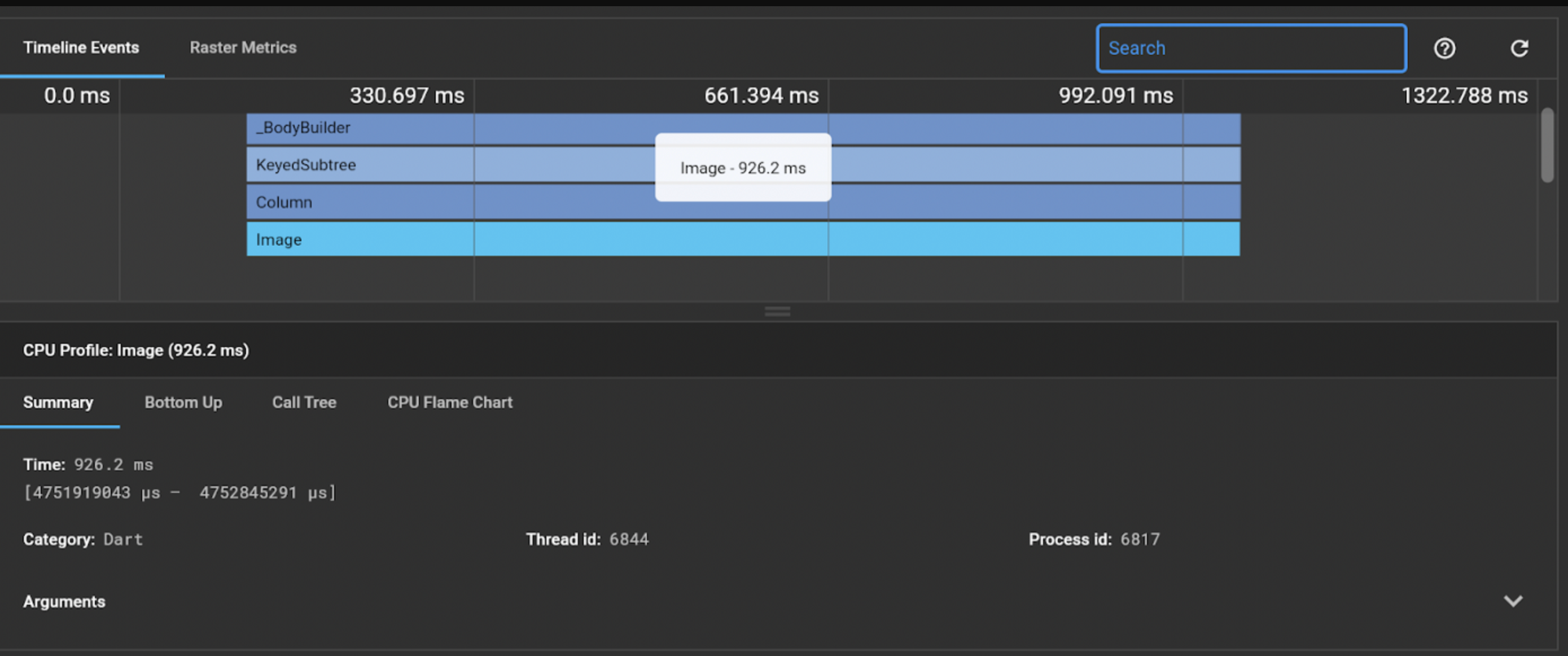Screen dimensions: 1568x656
Task: Click the panel splitter drag handle
Action: coord(777,312)
